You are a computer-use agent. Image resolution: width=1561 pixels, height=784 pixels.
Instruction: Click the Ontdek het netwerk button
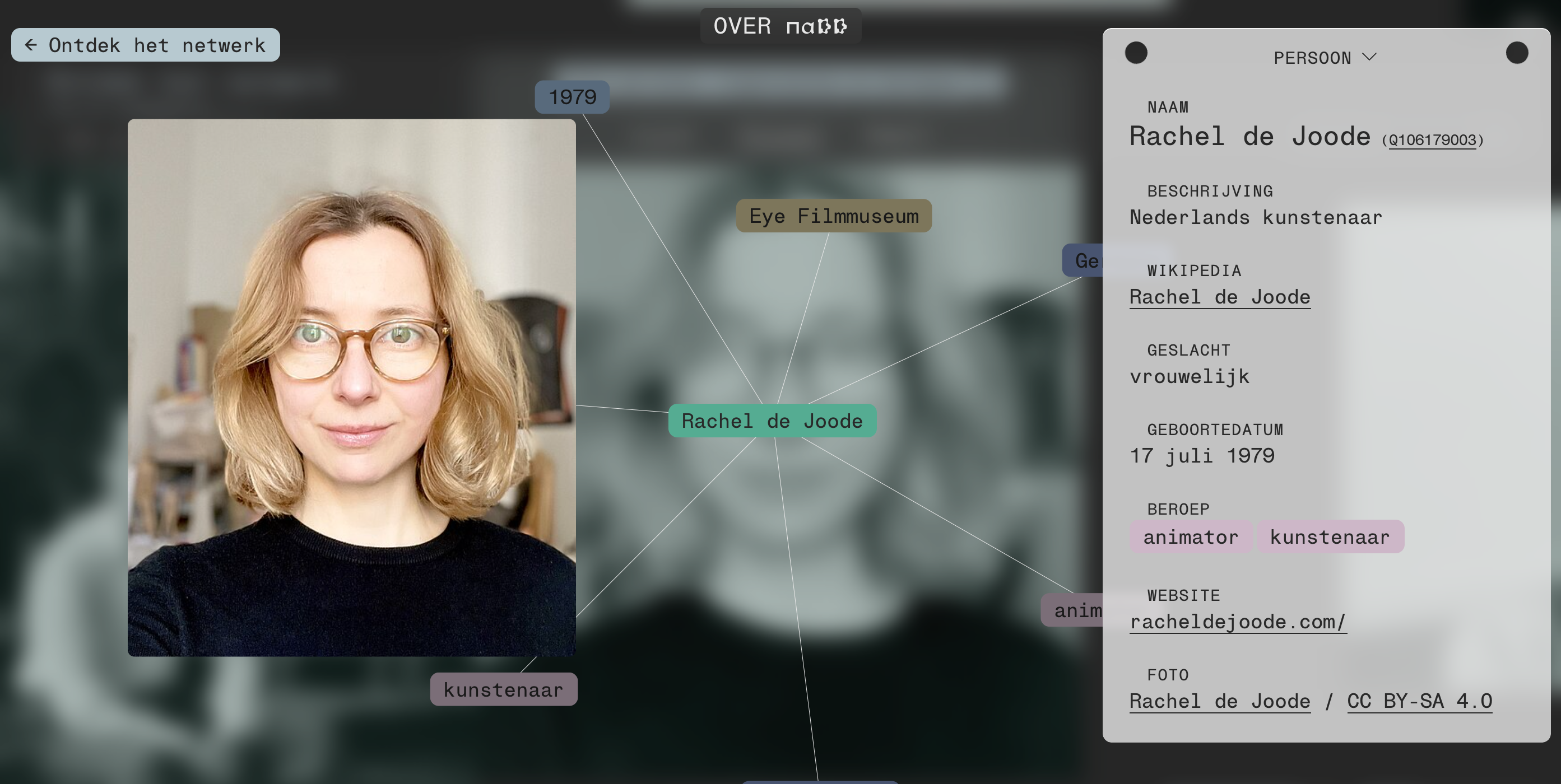click(156, 45)
